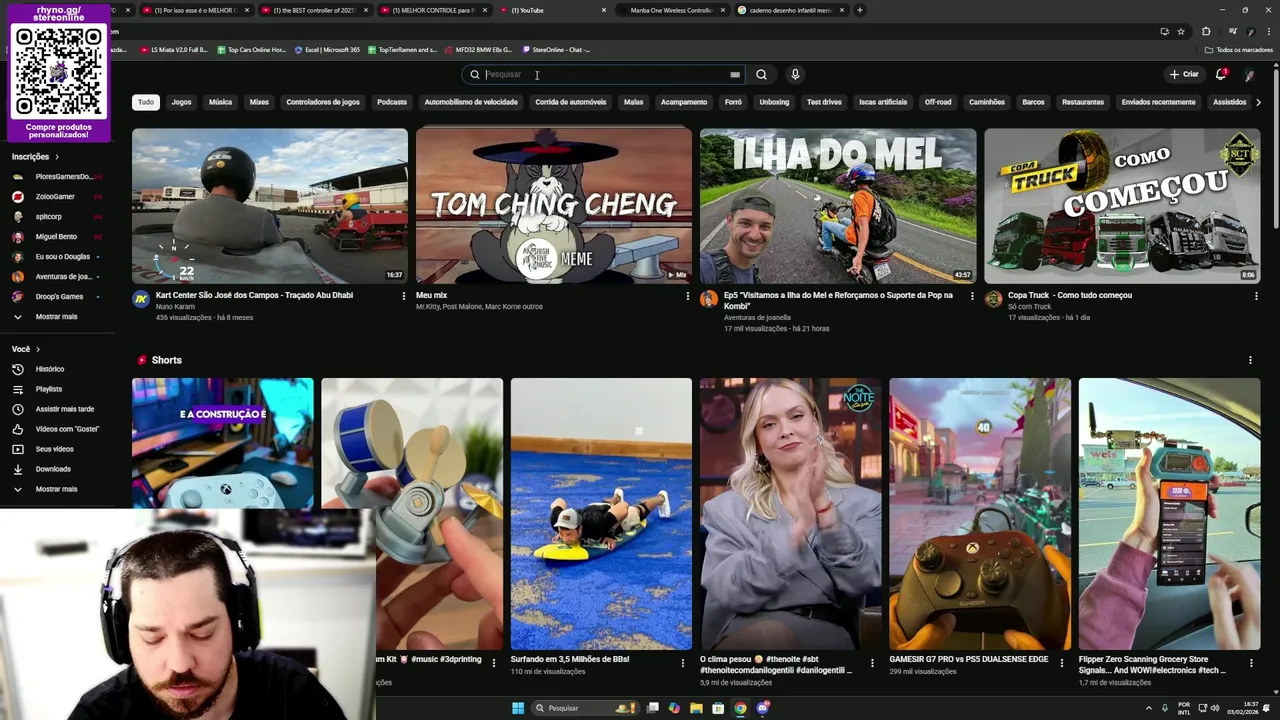This screenshot has width=1280, height=720.
Task: Open Downloads in the sidebar
Action: tap(53, 469)
